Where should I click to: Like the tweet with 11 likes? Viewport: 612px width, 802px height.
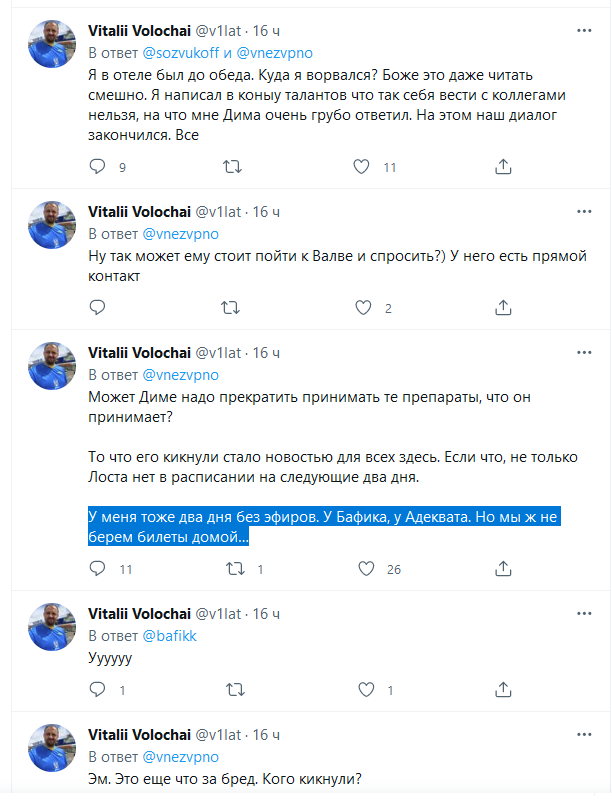[x=365, y=167]
